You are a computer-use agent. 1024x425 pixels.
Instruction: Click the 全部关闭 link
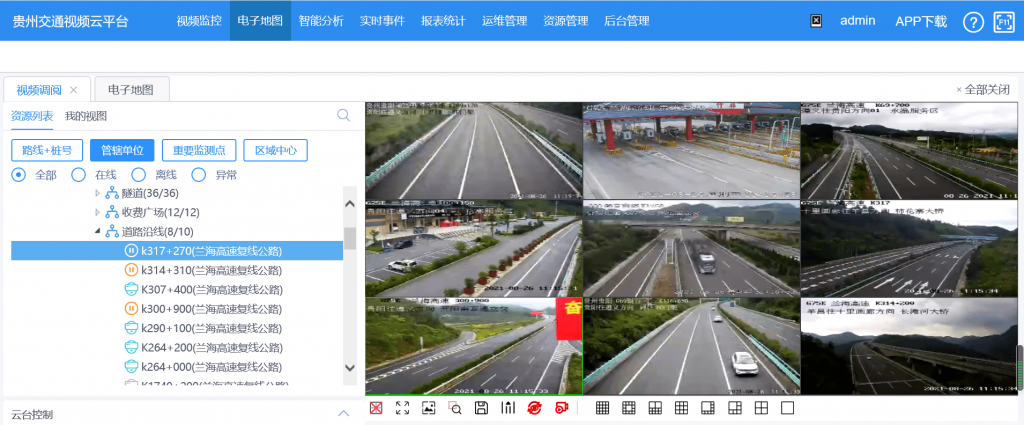coord(983,89)
